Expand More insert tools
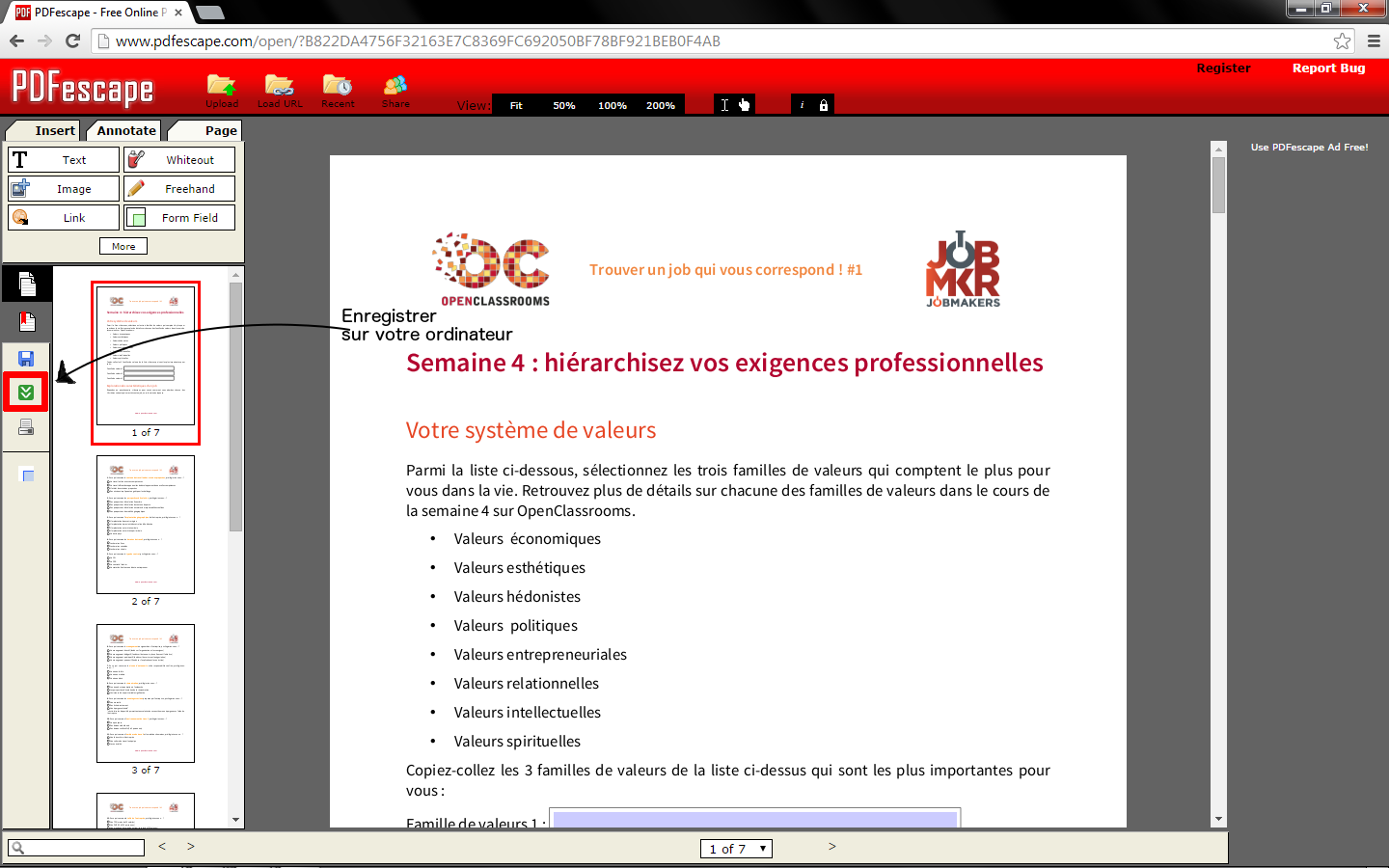This screenshot has height=868, width=1389. click(x=123, y=246)
